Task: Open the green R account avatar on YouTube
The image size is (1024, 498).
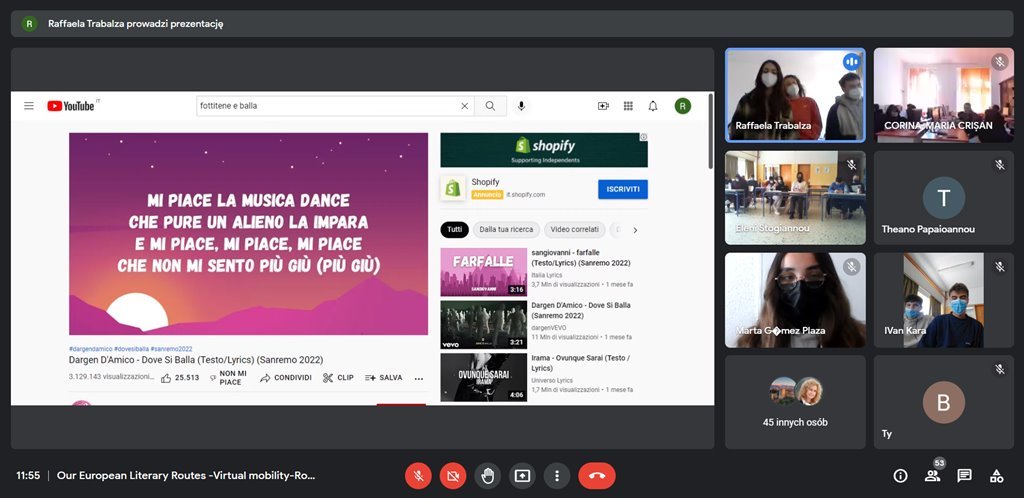Action: tap(683, 106)
